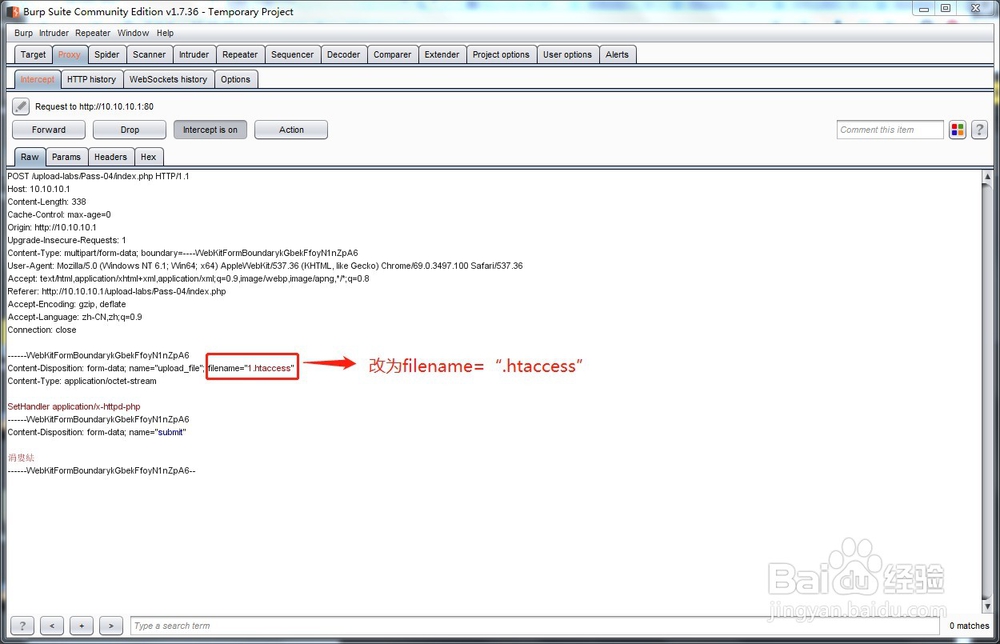1000x644 pixels.
Task: Switch to the Scanner tab
Action: (149, 55)
